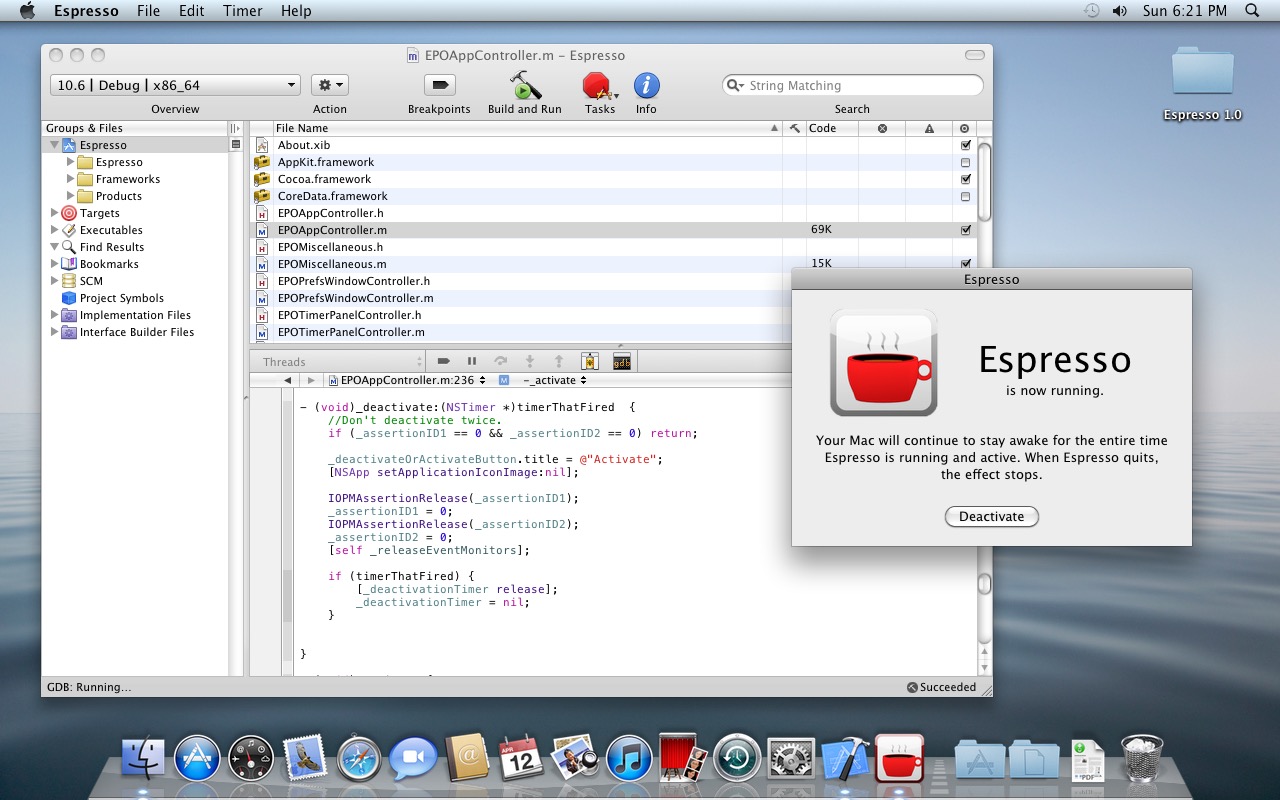The image size is (1280, 800).
Task: Click Project Symbols blue cube icon
Action: pyautogui.click(x=69, y=298)
